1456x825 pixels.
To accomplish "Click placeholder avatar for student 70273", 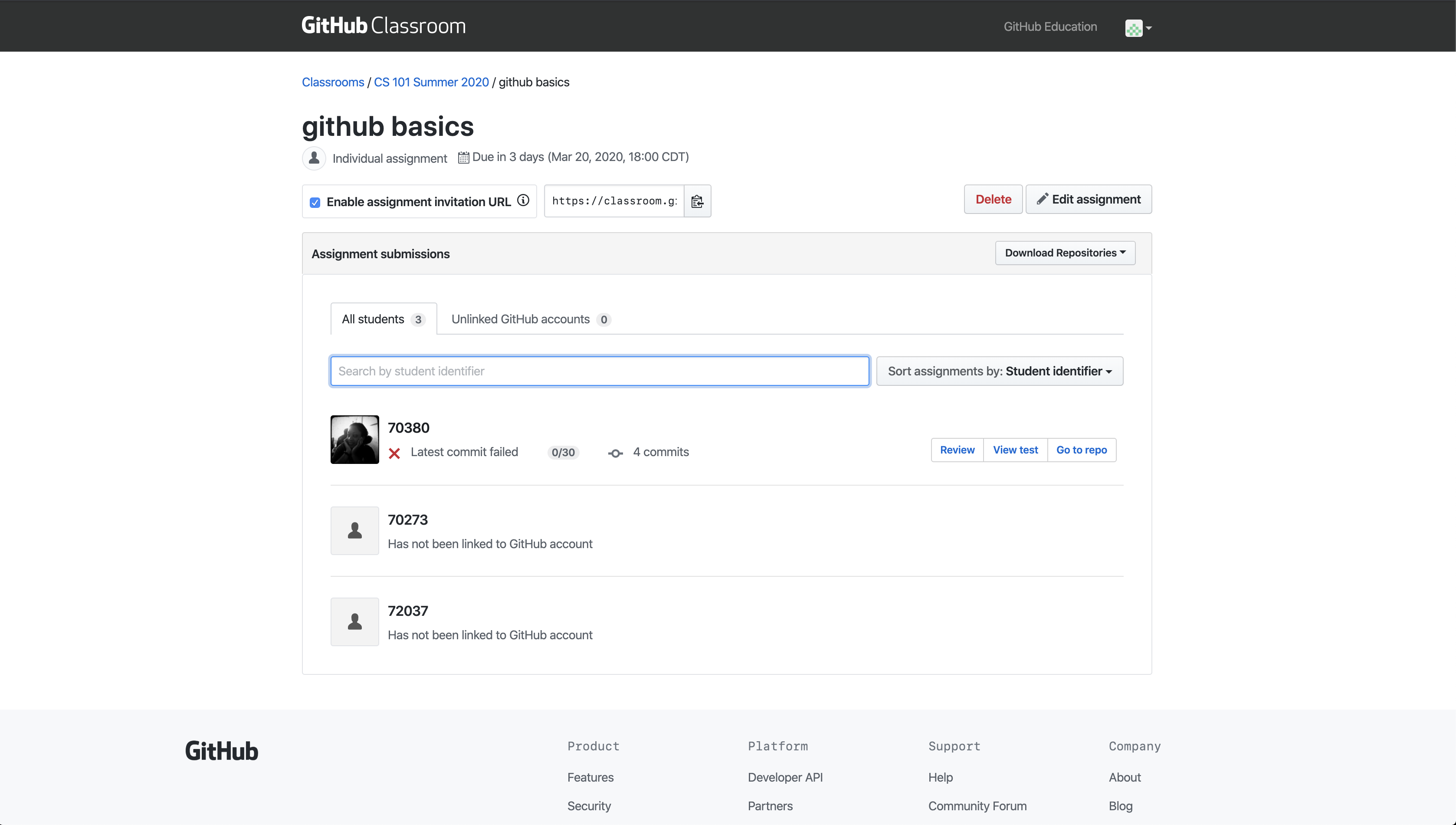I will 354,531.
